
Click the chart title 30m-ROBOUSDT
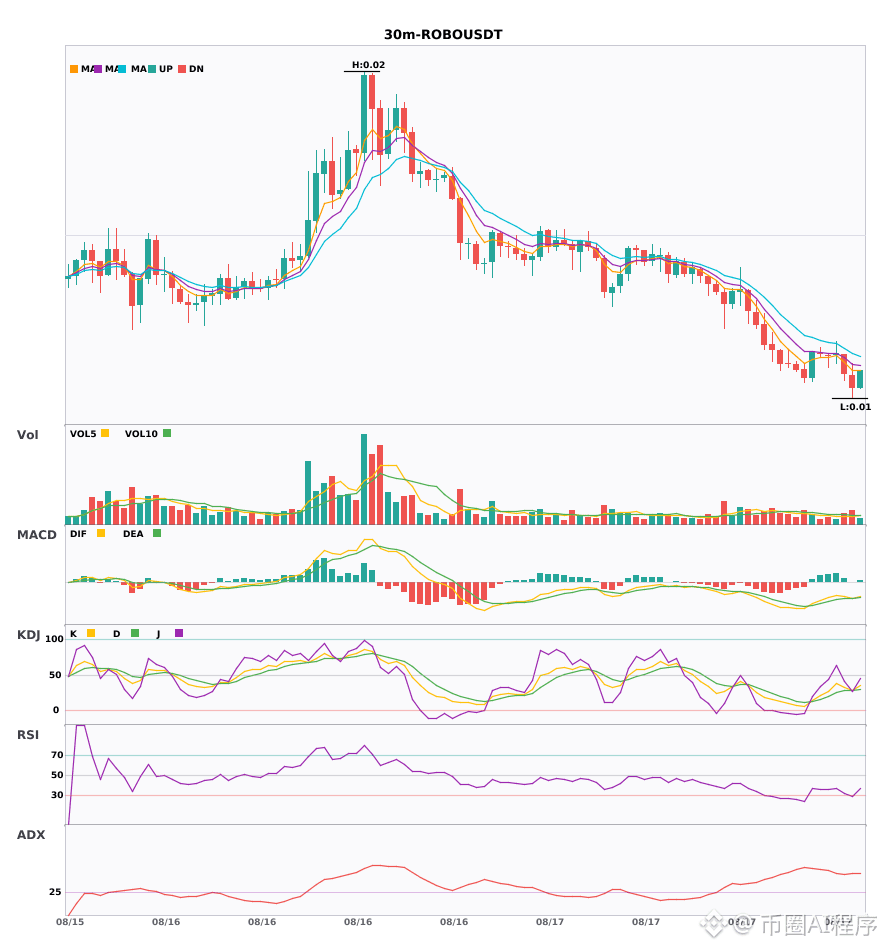pyautogui.click(x=443, y=35)
